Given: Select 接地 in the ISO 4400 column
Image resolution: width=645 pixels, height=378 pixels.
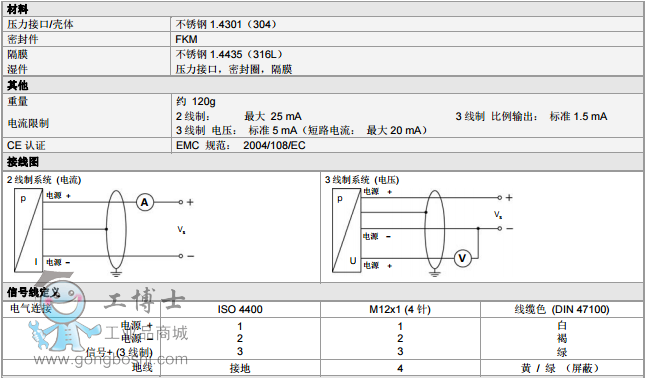Looking at the screenshot, I should [x=240, y=368].
